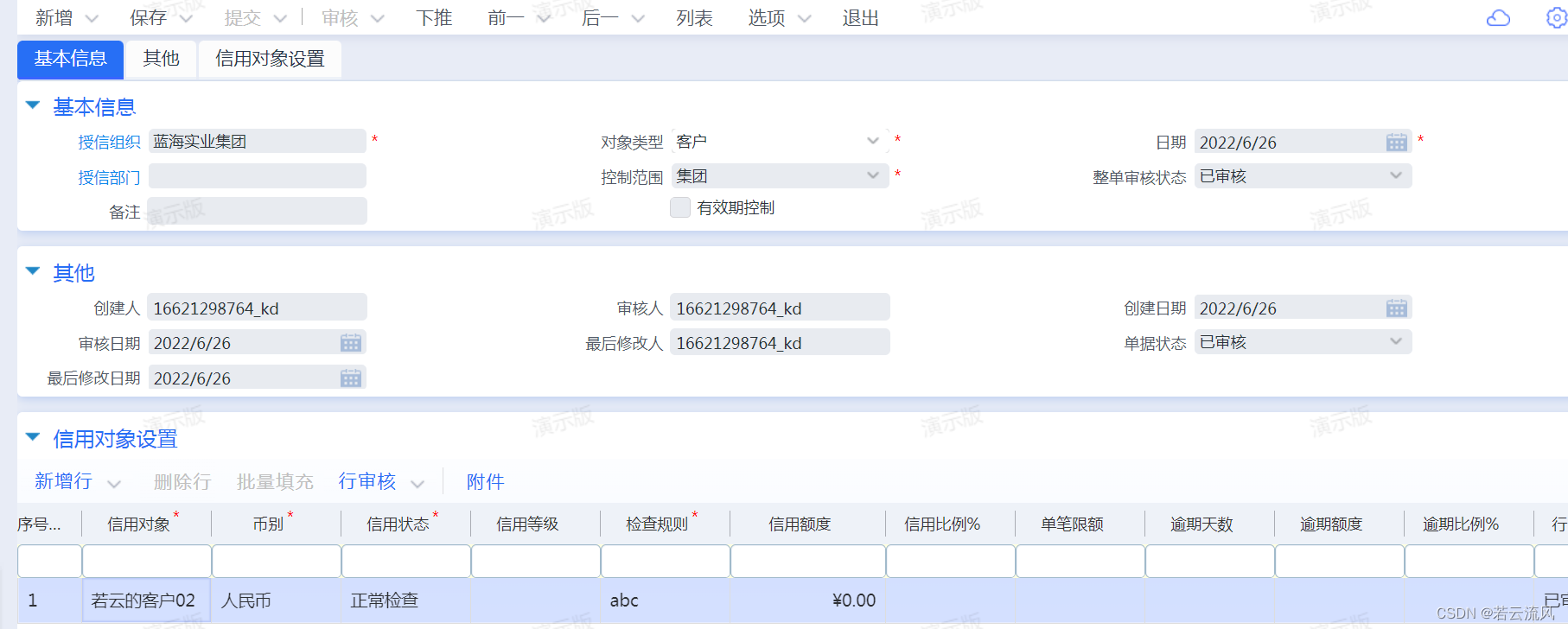The image size is (1568, 629).
Task: Collapse the 其他 section triangle
Action: [33, 271]
